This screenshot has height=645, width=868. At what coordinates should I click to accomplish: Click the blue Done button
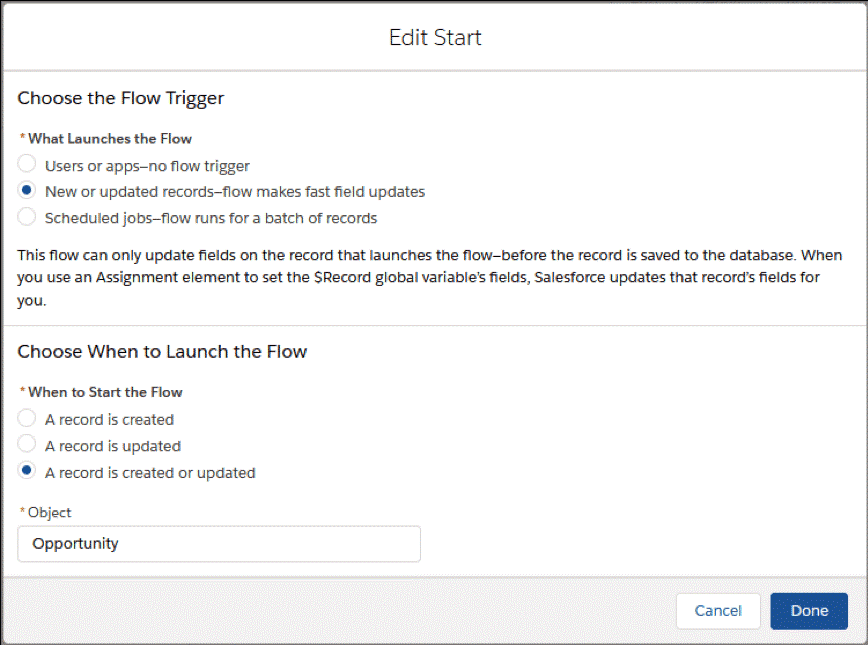pos(808,611)
